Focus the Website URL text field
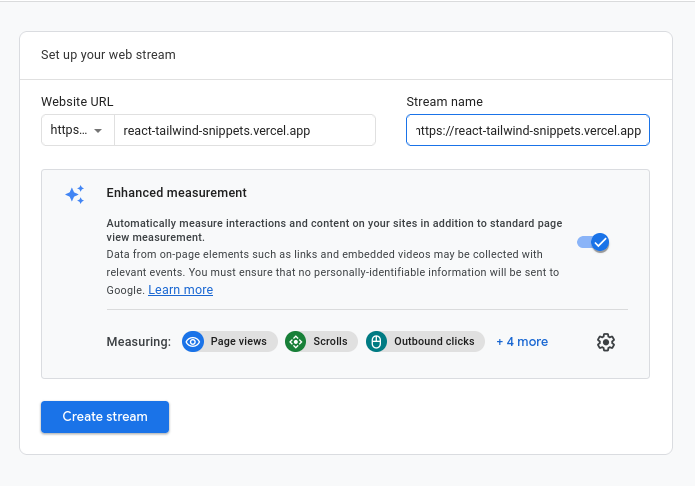Image resolution: width=695 pixels, height=486 pixels. [x=244, y=131]
